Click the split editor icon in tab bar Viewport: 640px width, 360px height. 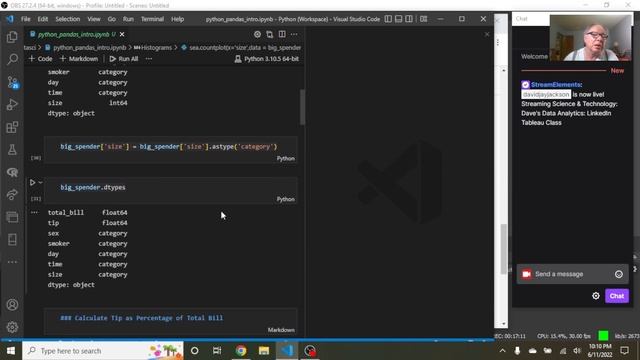click(282, 34)
